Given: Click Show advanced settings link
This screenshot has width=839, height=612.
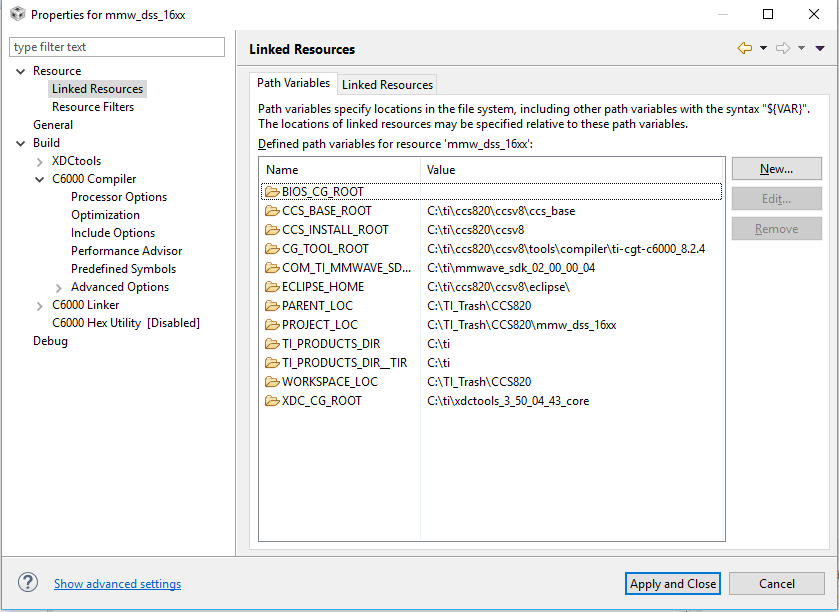Looking at the screenshot, I should [x=117, y=584].
